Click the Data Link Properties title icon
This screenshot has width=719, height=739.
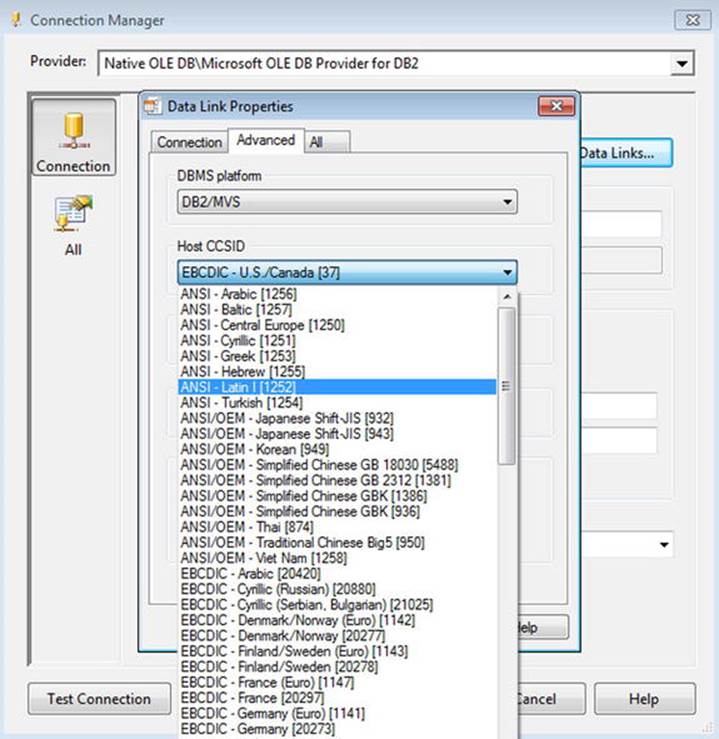point(152,106)
